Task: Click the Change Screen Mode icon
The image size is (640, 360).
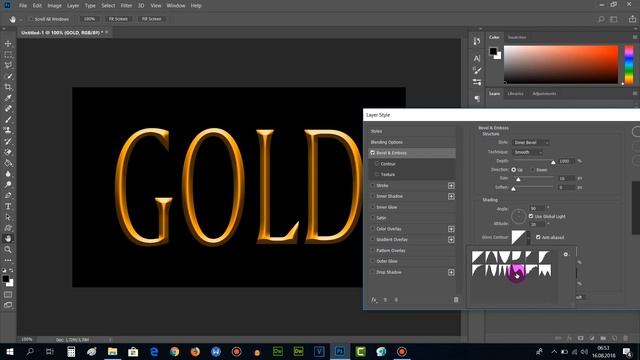Action: coord(8,305)
